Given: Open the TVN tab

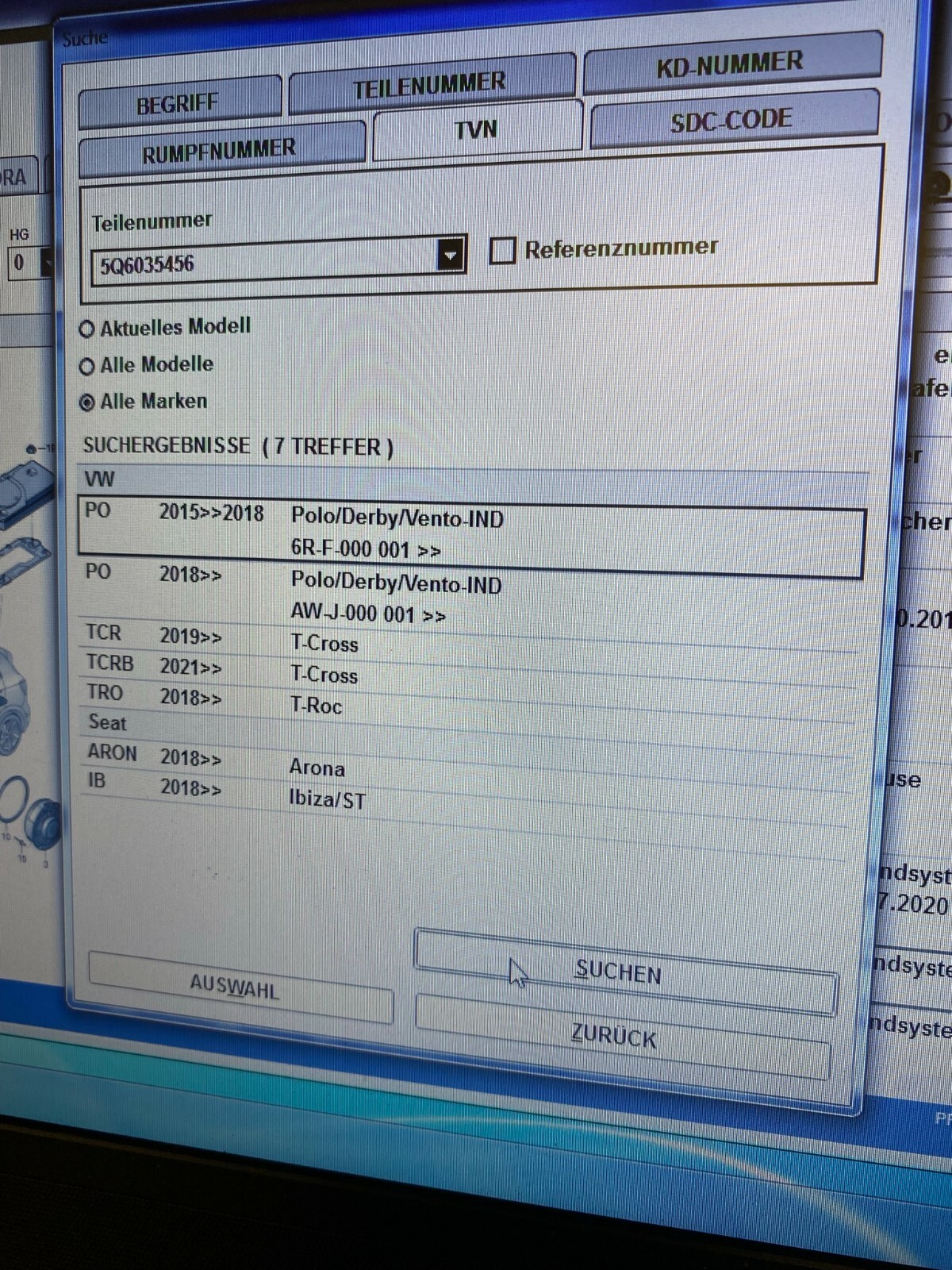Looking at the screenshot, I should click(476, 130).
